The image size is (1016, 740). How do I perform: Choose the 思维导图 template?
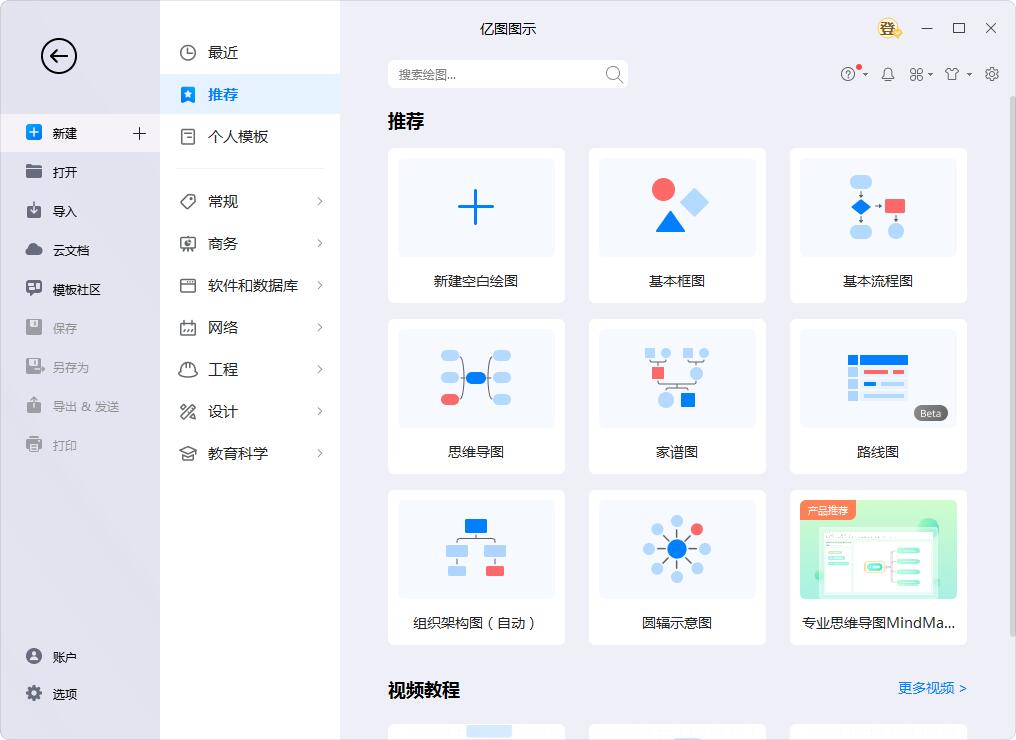pos(476,397)
